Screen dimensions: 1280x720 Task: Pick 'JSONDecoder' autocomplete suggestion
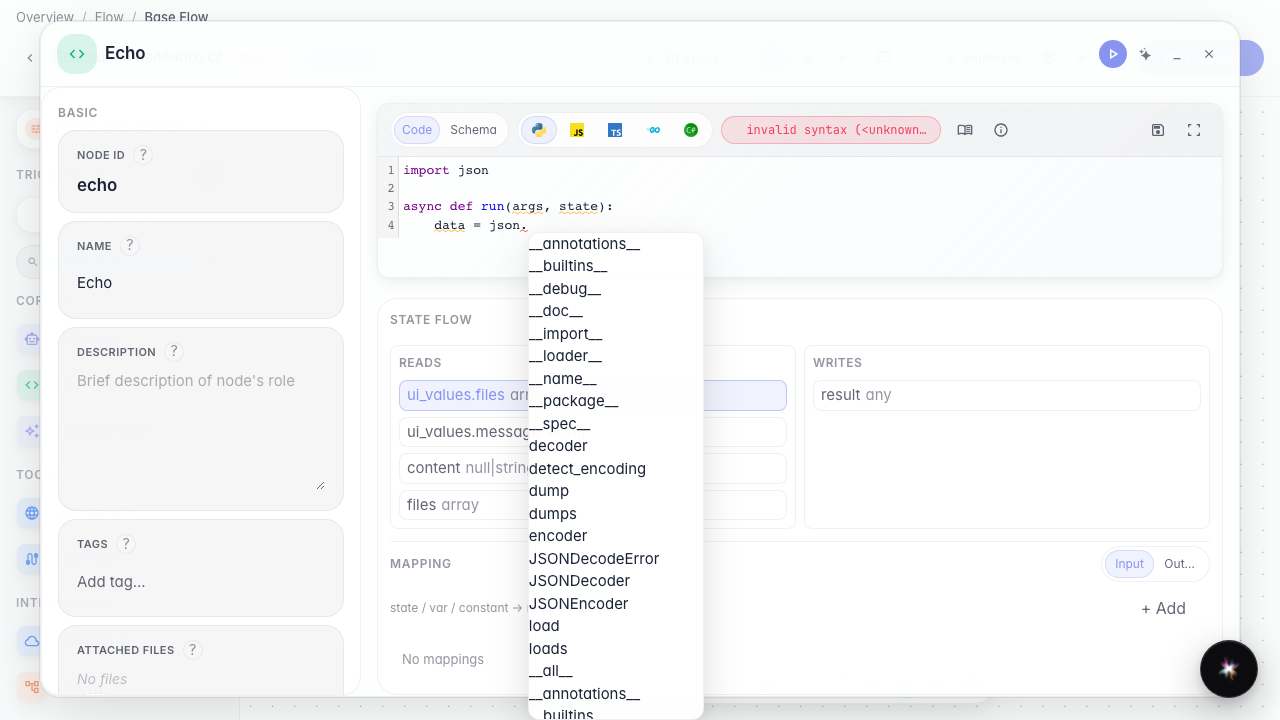click(615, 581)
